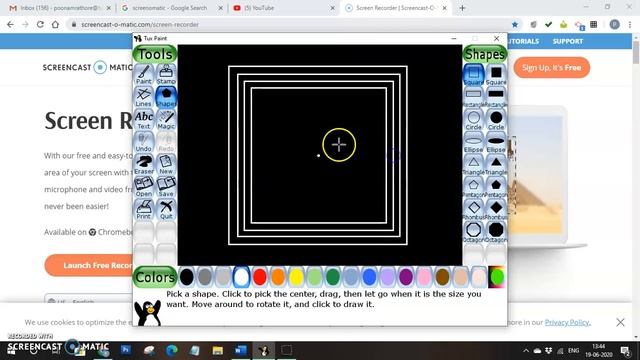Choose the filled Square shape

tap(496, 75)
